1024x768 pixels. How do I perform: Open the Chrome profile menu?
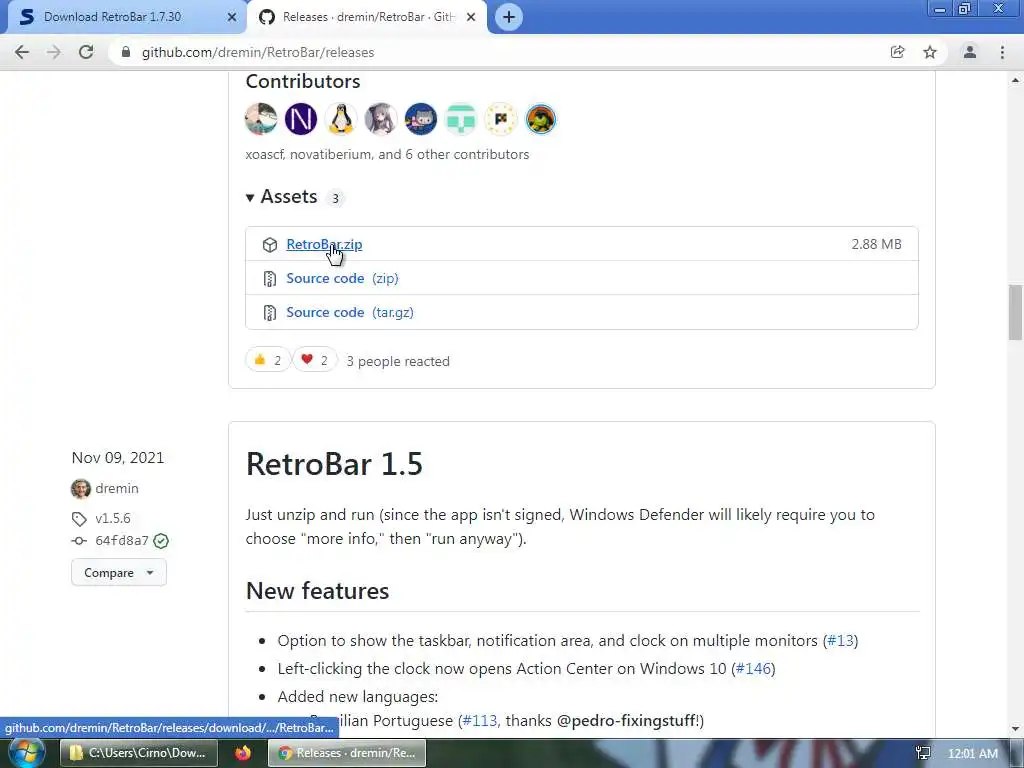[970, 52]
